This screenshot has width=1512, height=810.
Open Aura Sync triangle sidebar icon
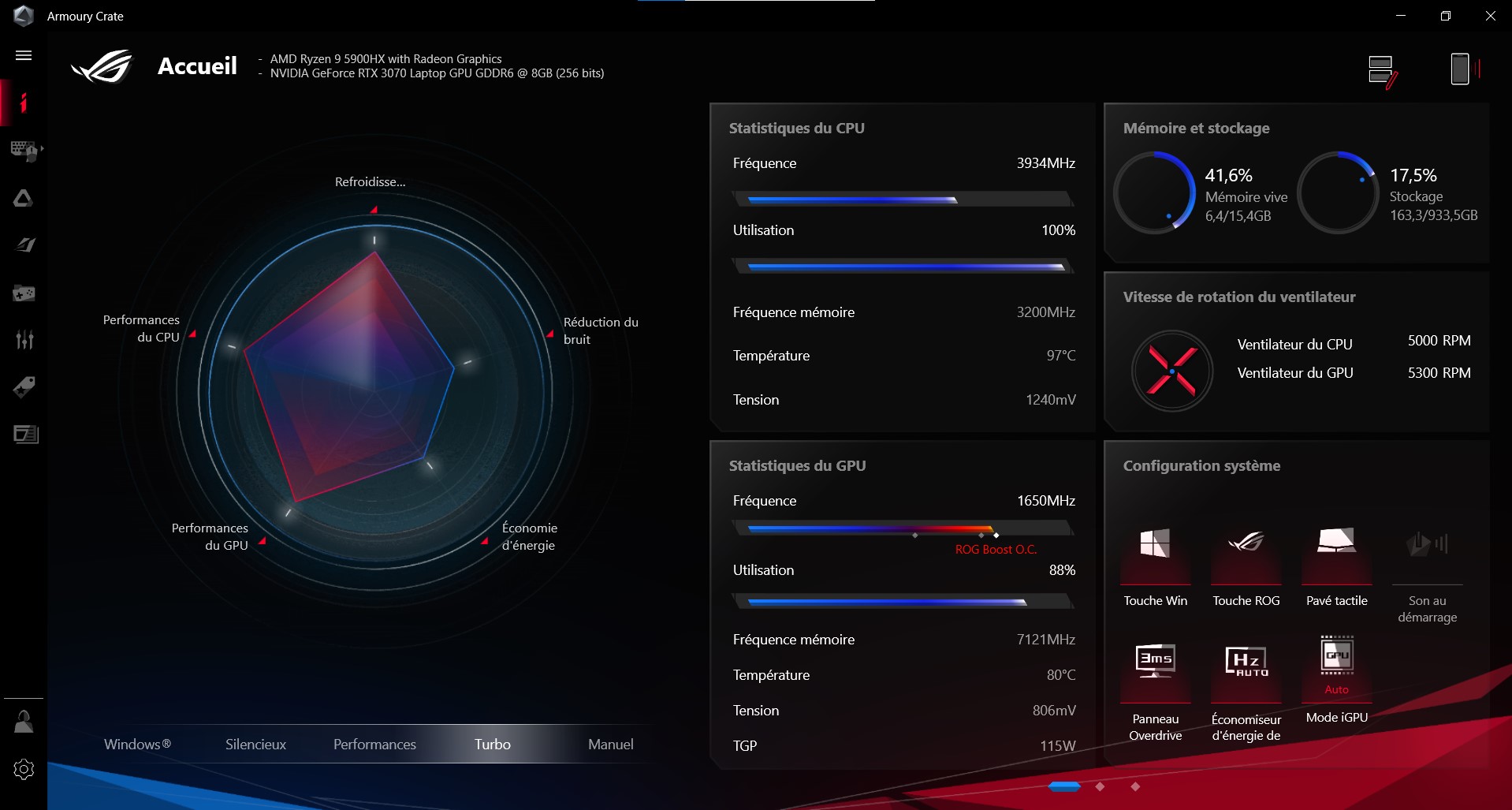coord(24,198)
